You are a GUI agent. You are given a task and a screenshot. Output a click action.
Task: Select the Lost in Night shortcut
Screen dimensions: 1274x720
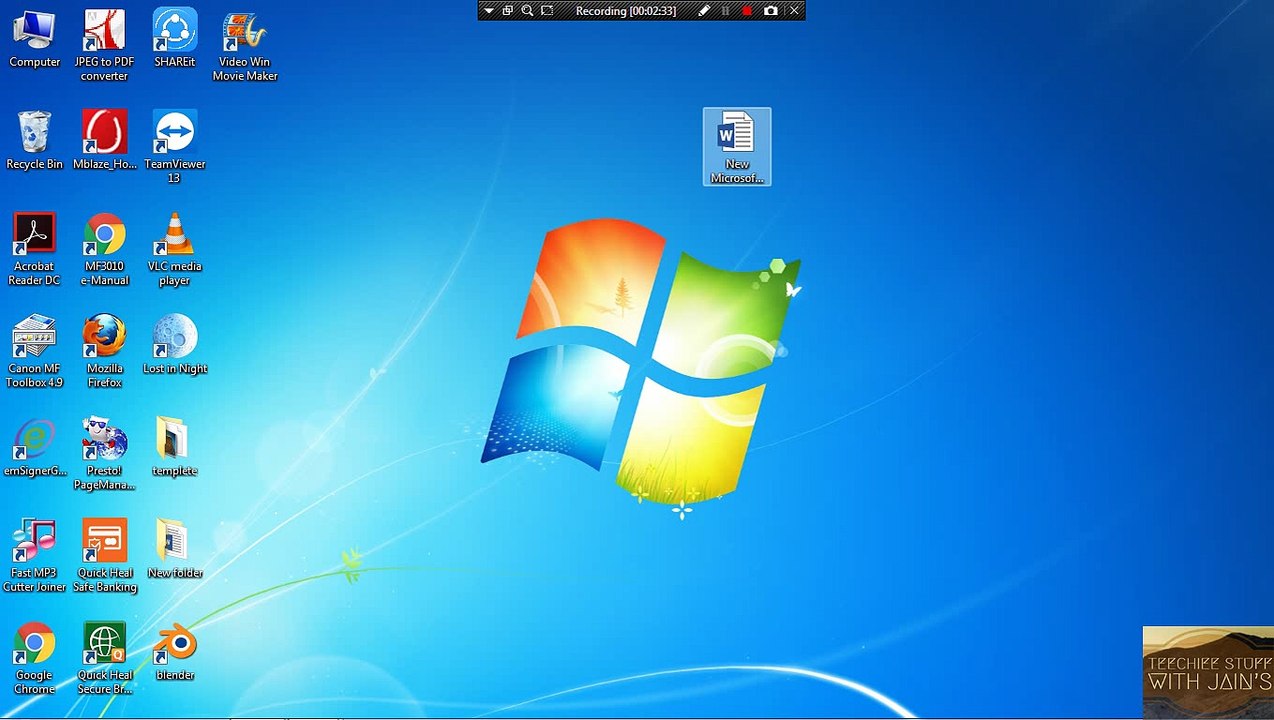pyautogui.click(x=174, y=345)
